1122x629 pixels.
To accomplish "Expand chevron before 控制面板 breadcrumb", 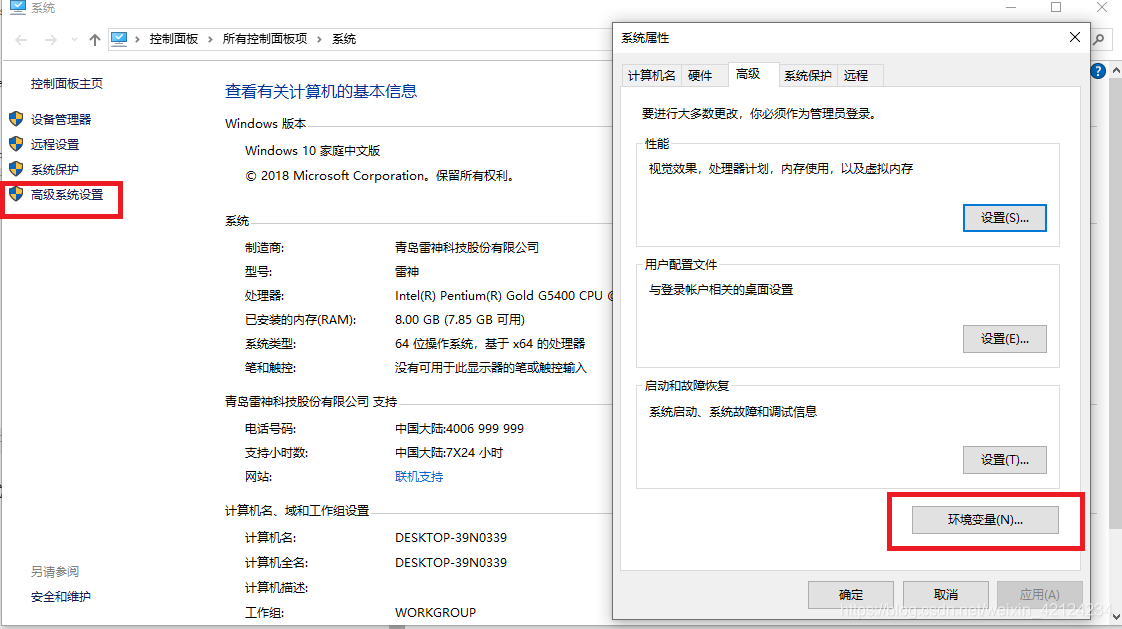I will click(x=137, y=39).
